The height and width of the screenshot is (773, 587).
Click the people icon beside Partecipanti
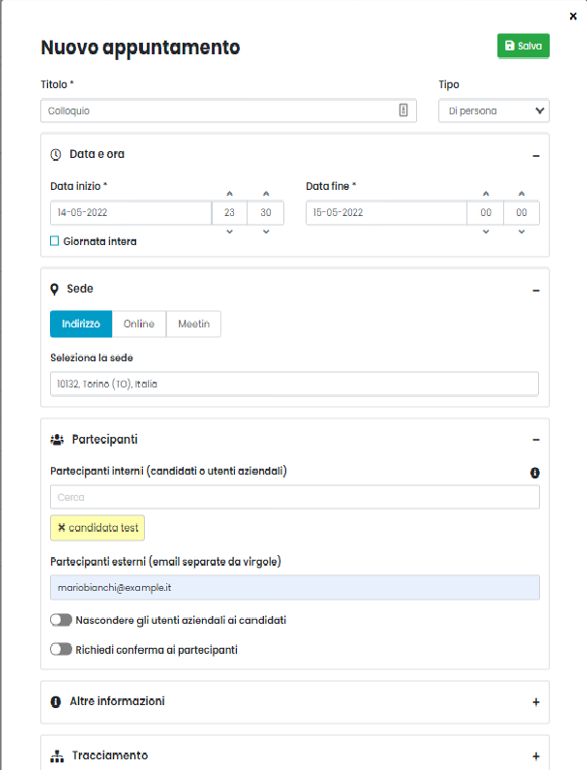point(57,439)
